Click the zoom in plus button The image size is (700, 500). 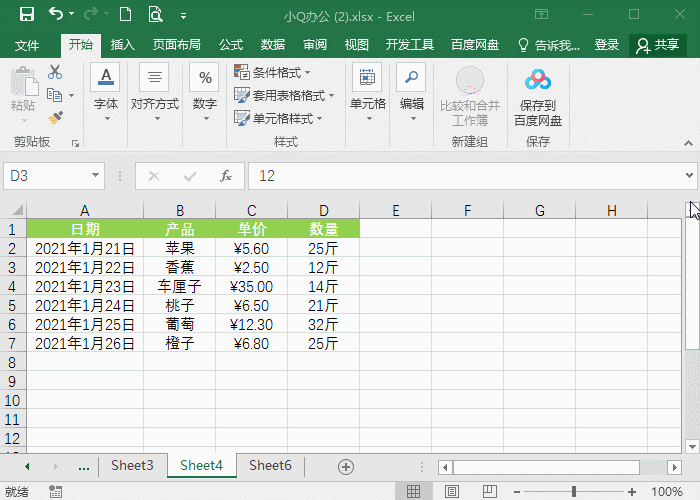[632, 492]
